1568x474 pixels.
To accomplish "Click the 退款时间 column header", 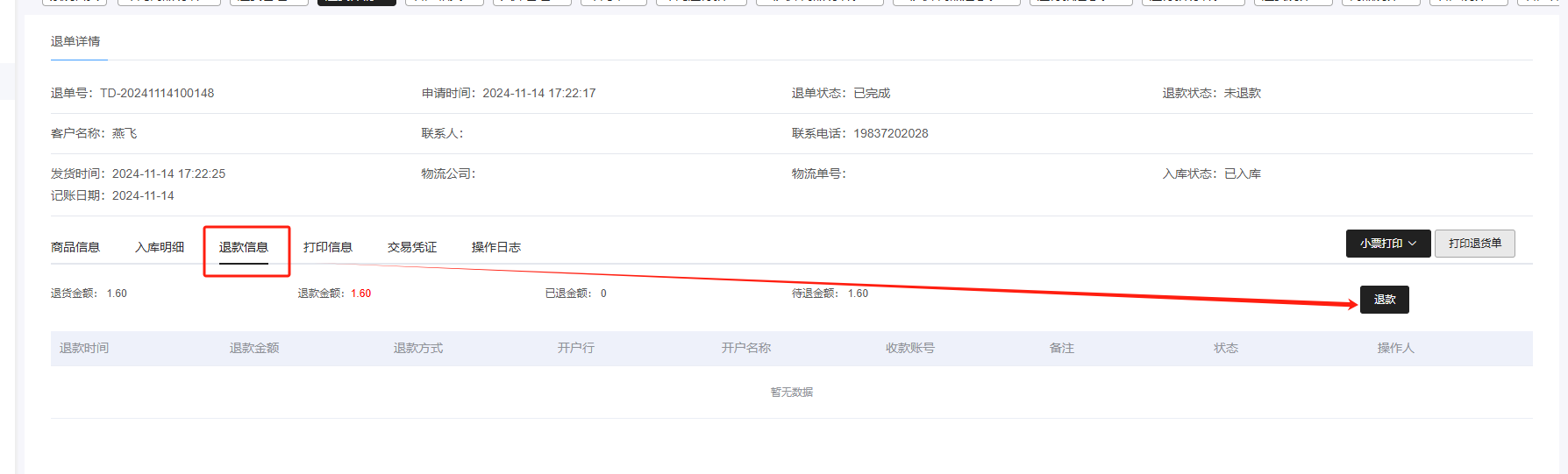I will click(x=84, y=348).
